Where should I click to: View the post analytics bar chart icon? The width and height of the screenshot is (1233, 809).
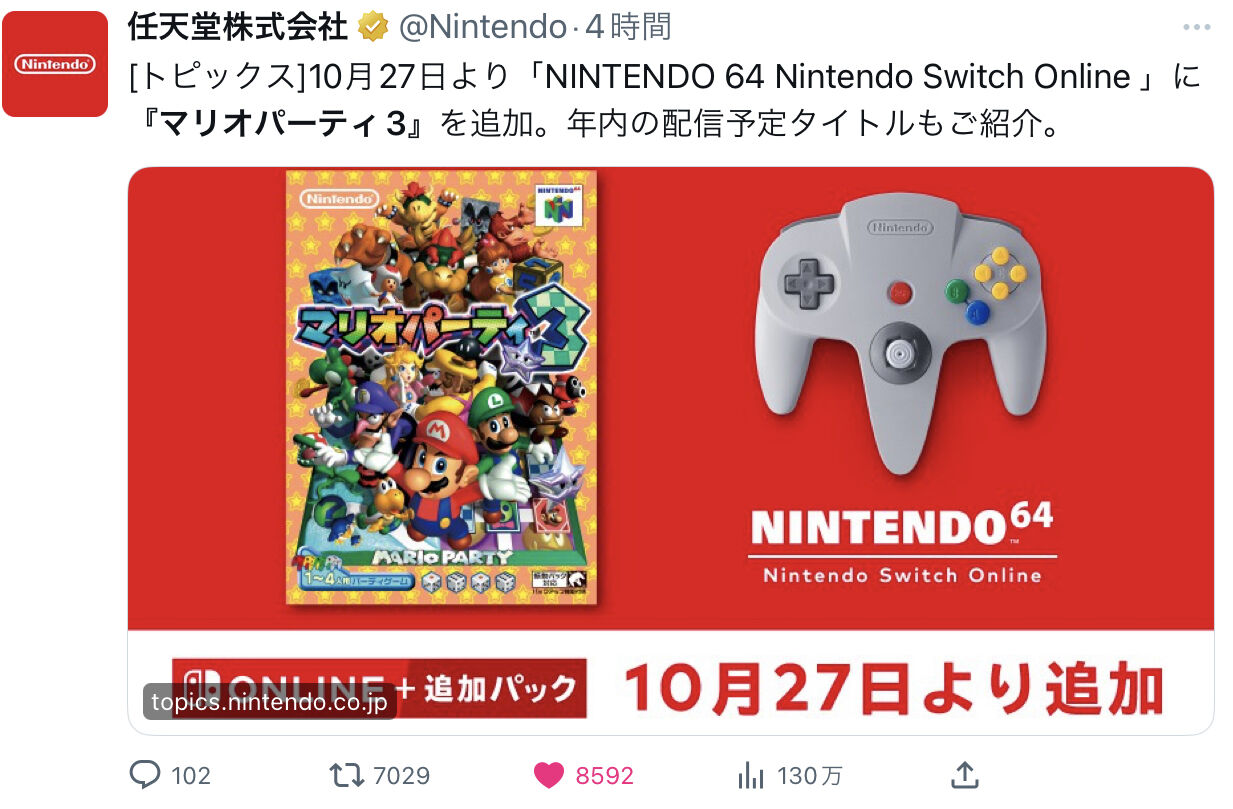[x=750, y=774]
